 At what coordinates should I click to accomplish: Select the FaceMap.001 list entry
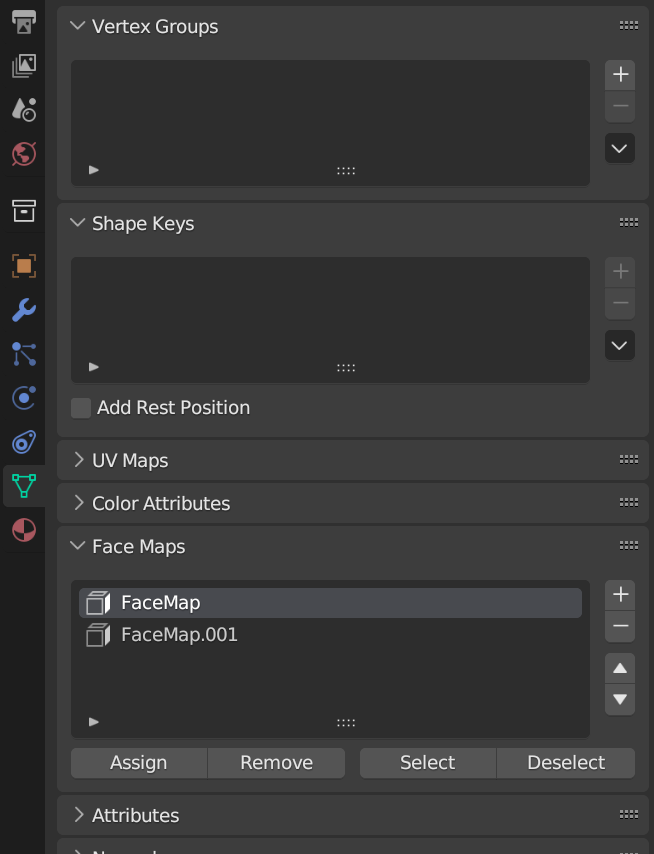180,635
